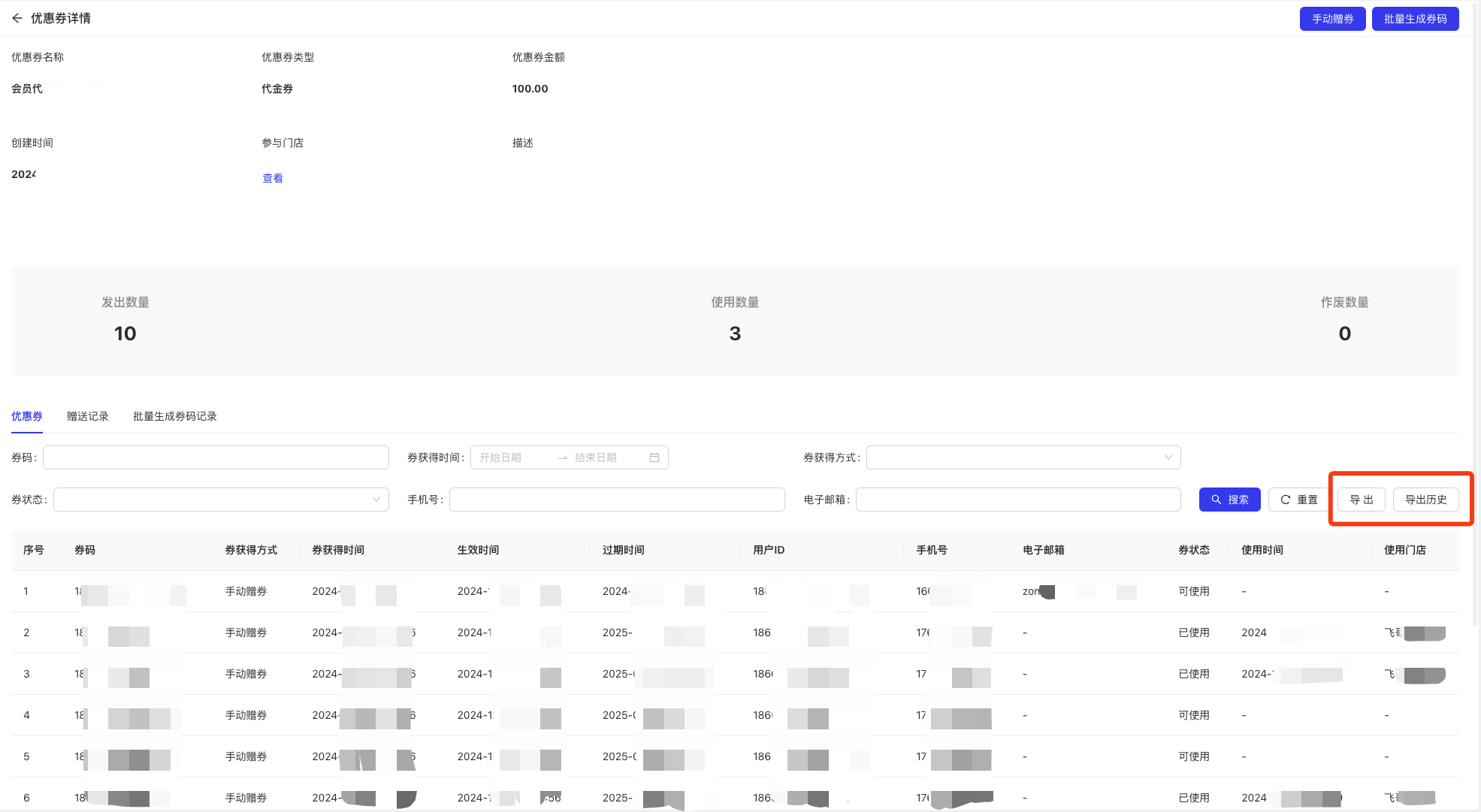Click the 发出数量 value 10

[125, 334]
